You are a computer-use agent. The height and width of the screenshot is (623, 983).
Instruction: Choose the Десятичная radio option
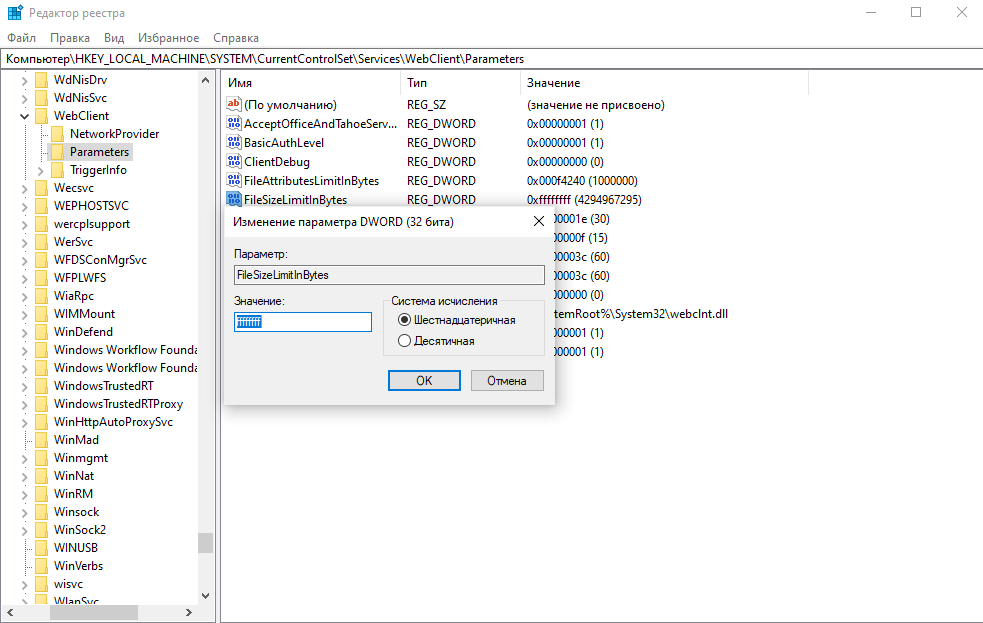click(x=404, y=341)
